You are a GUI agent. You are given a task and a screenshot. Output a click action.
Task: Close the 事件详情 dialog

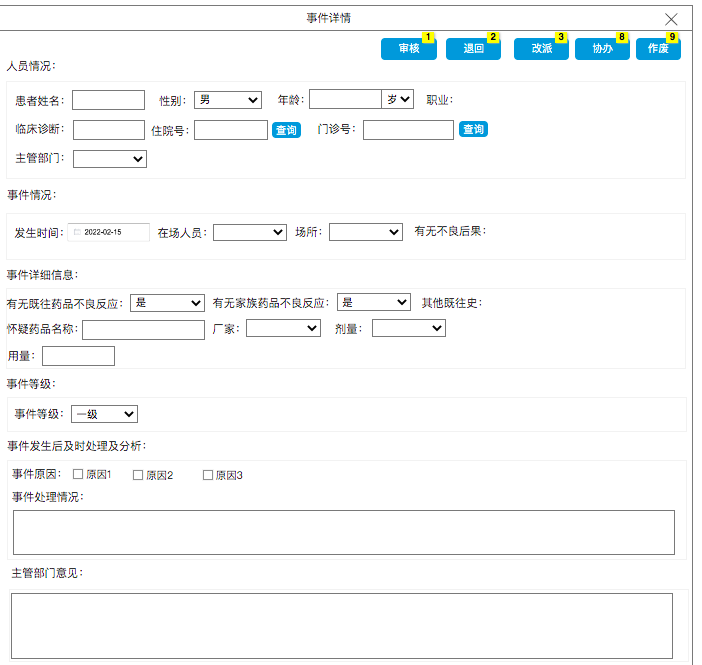[x=671, y=19]
